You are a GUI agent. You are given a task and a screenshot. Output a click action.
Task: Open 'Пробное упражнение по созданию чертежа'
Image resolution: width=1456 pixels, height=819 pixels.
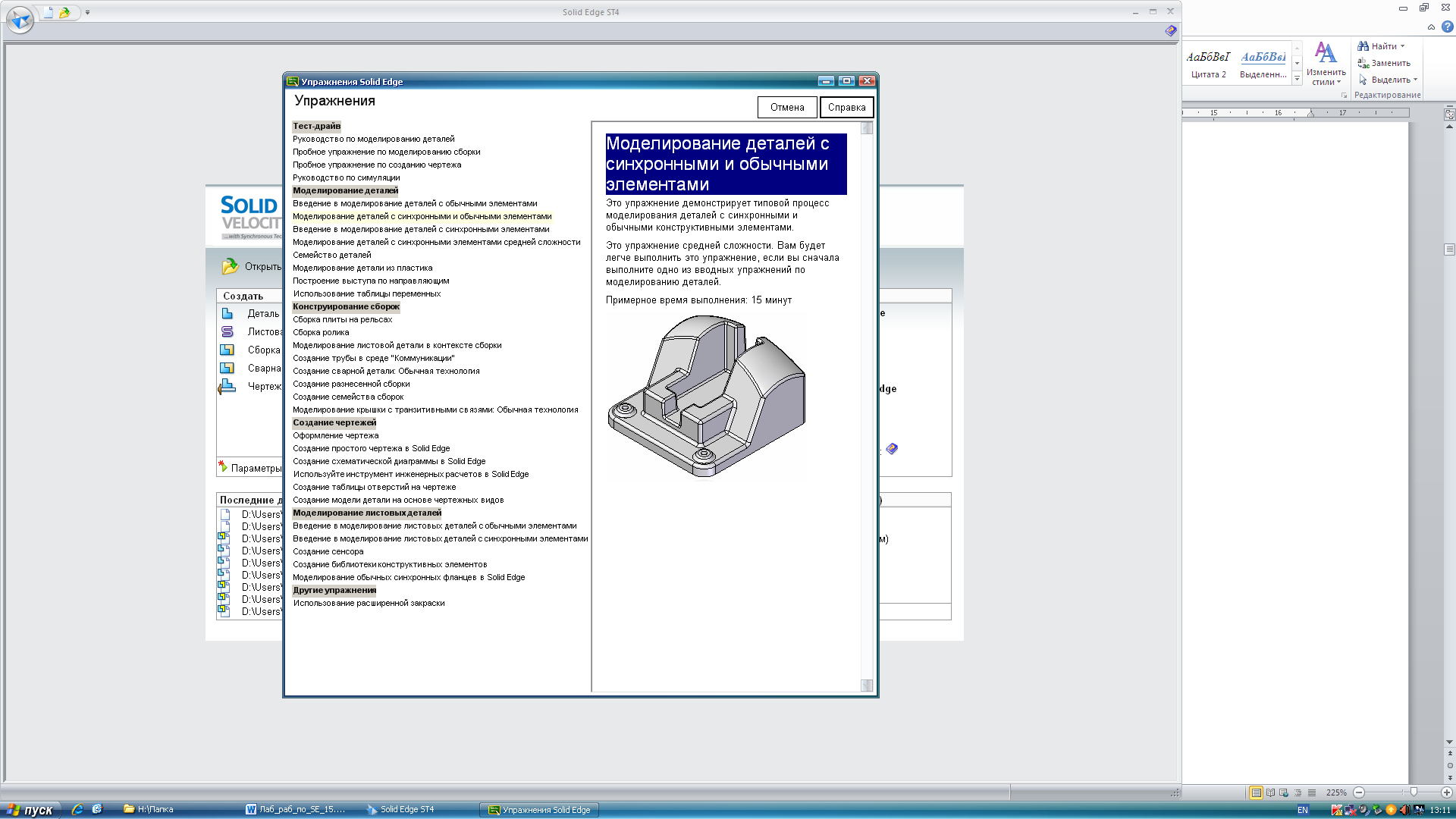click(377, 165)
